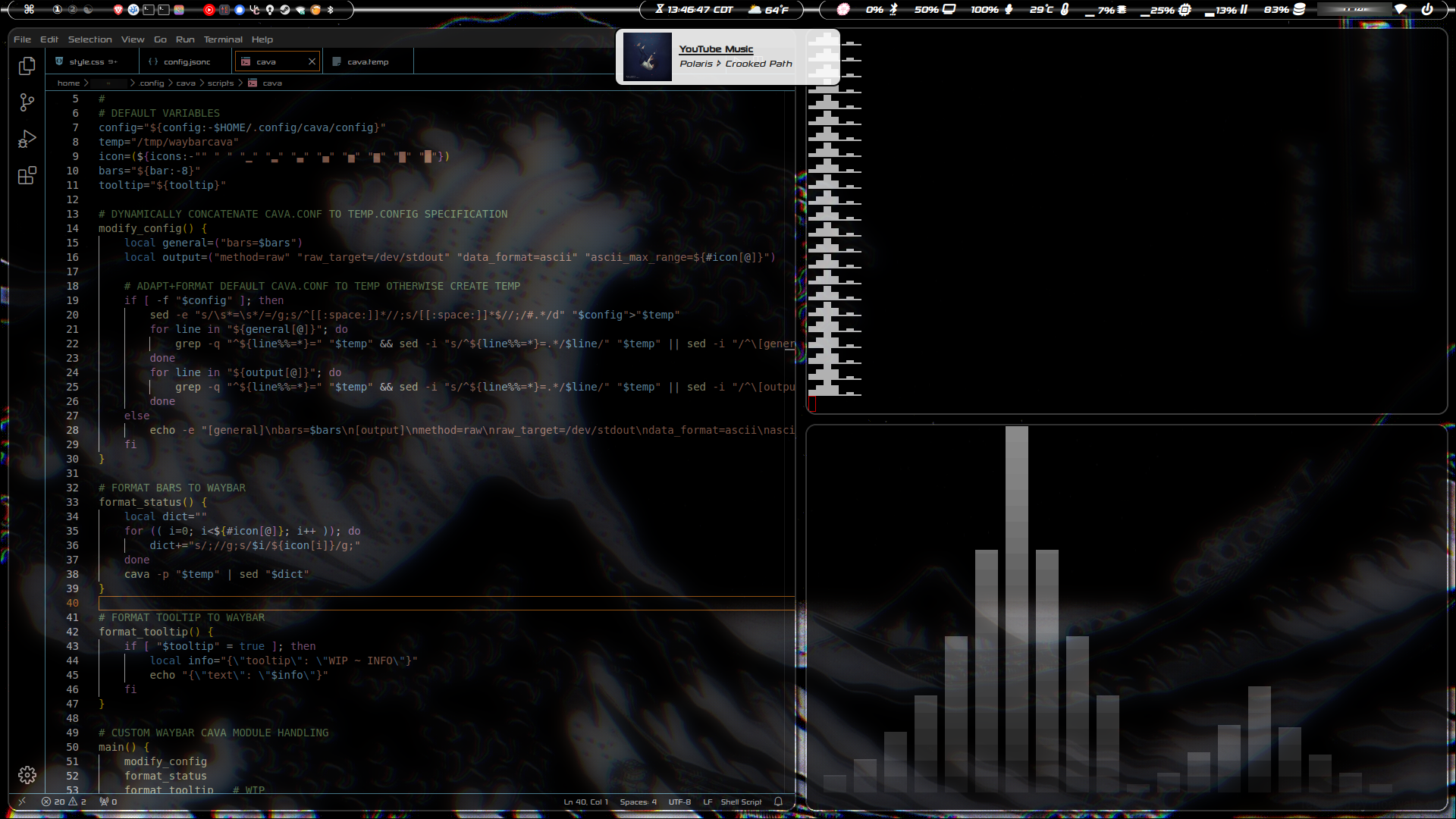Click the forwarded ports indicator showing 0
Screen dimensions: 1456x819
pyautogui.click(x=108, y=802)
